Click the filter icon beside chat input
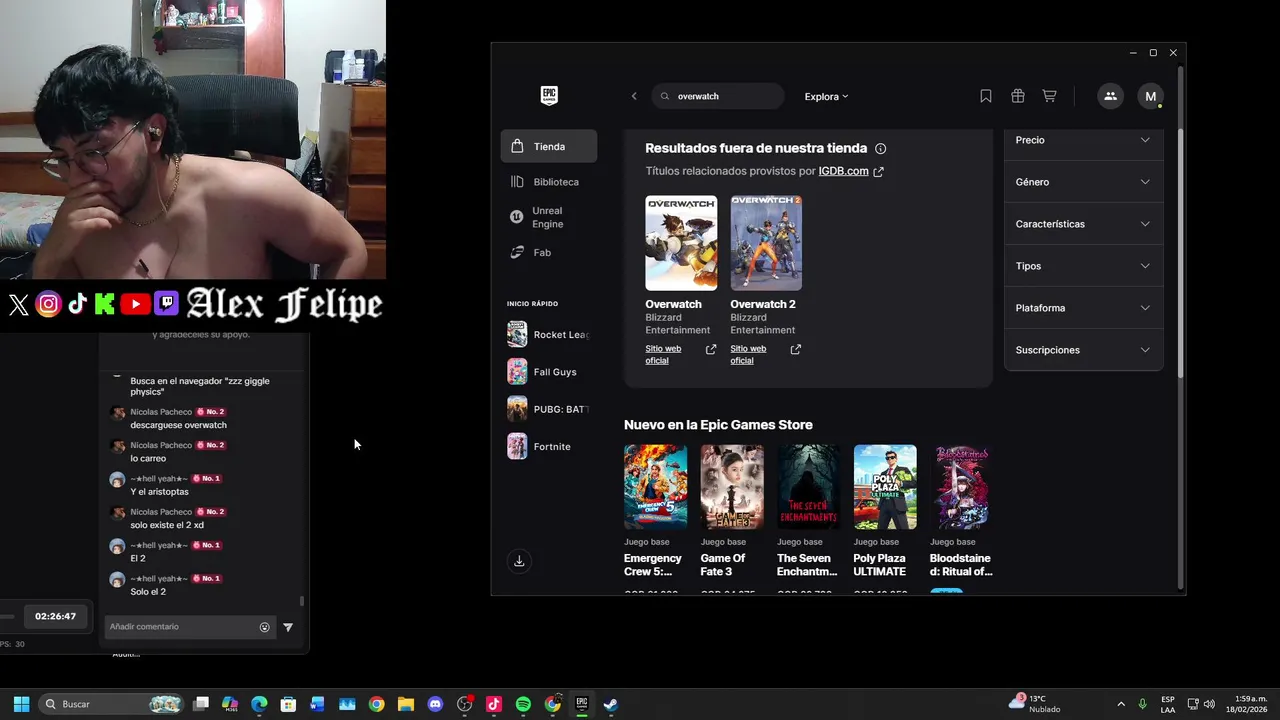This screenshot has width=1280, height=720. pyautogui.click(x=288, y=628)
